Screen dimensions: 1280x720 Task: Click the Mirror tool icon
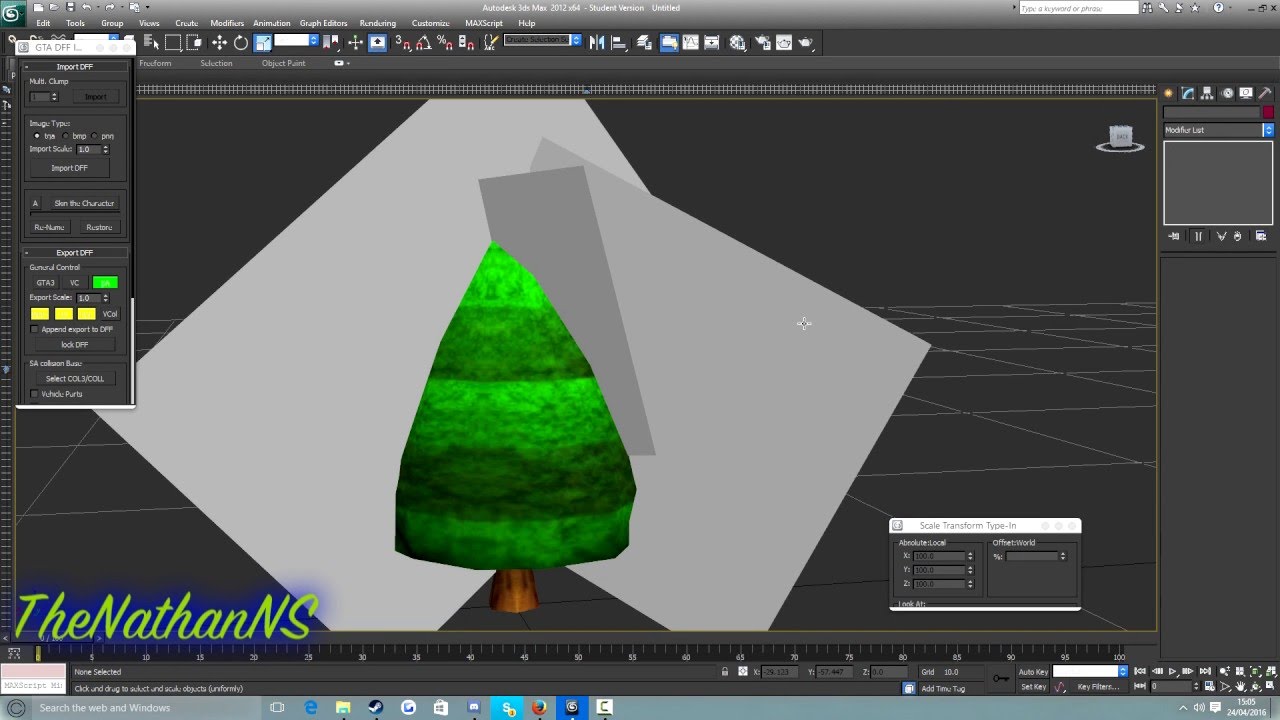pyautogui.click(x=597, y=43)
